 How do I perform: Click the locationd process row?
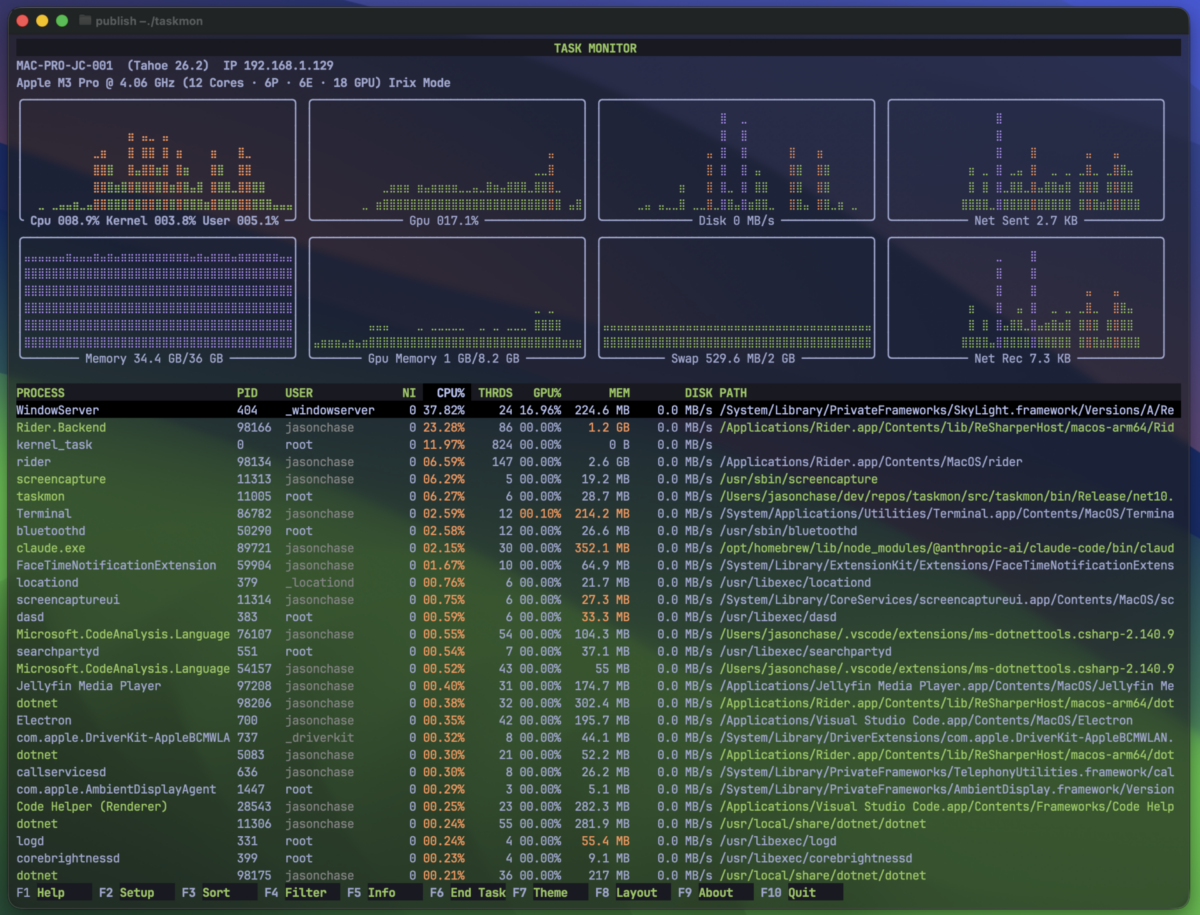598,583
